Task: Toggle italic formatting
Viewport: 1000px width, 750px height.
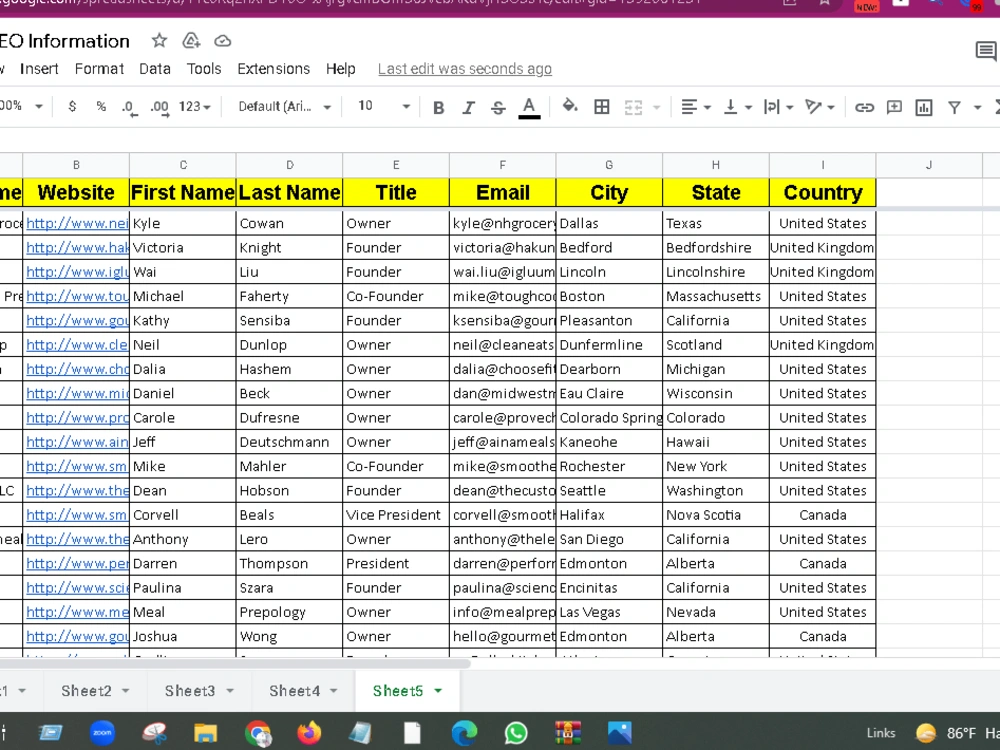Action: [468, 108]
